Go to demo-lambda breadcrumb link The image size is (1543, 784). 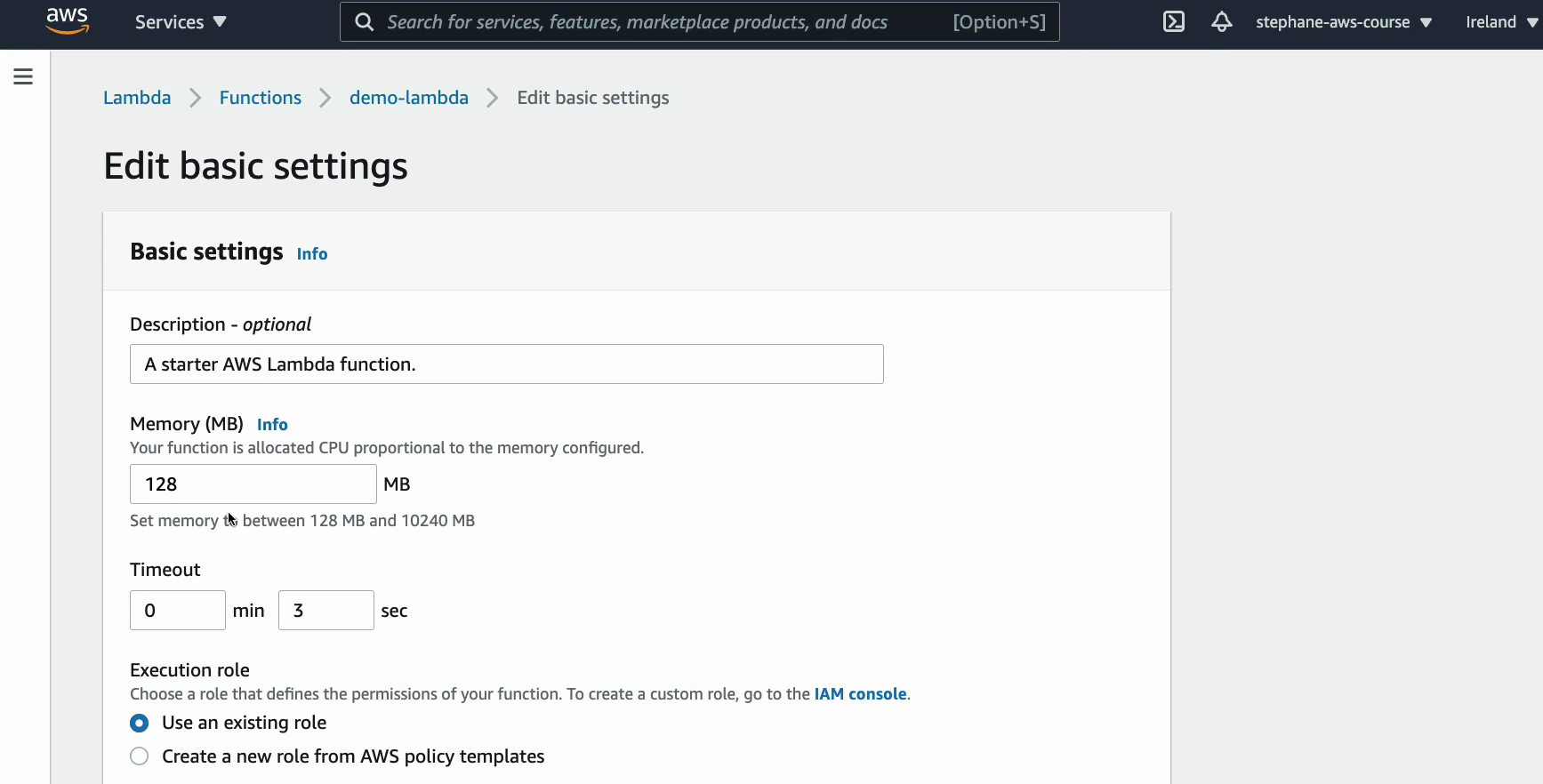click(x=409, y=98)
